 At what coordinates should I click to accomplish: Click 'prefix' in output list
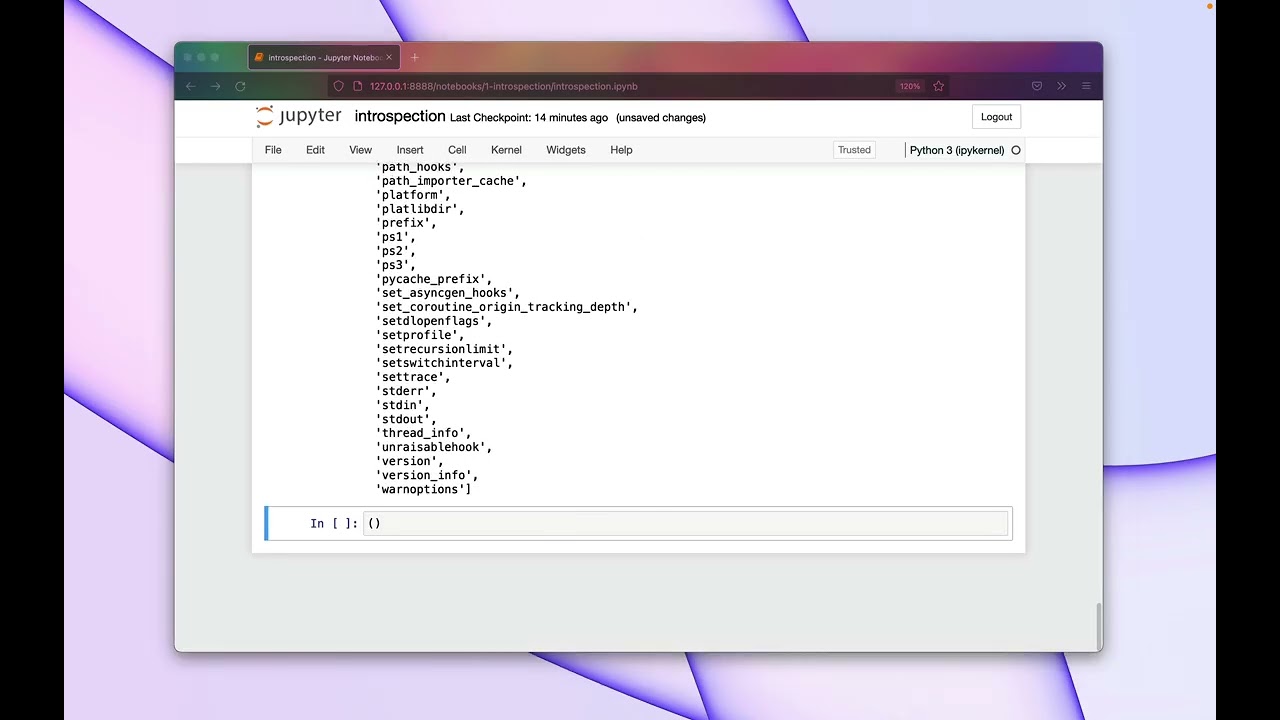pyautogui.click(x=406, y=223)
